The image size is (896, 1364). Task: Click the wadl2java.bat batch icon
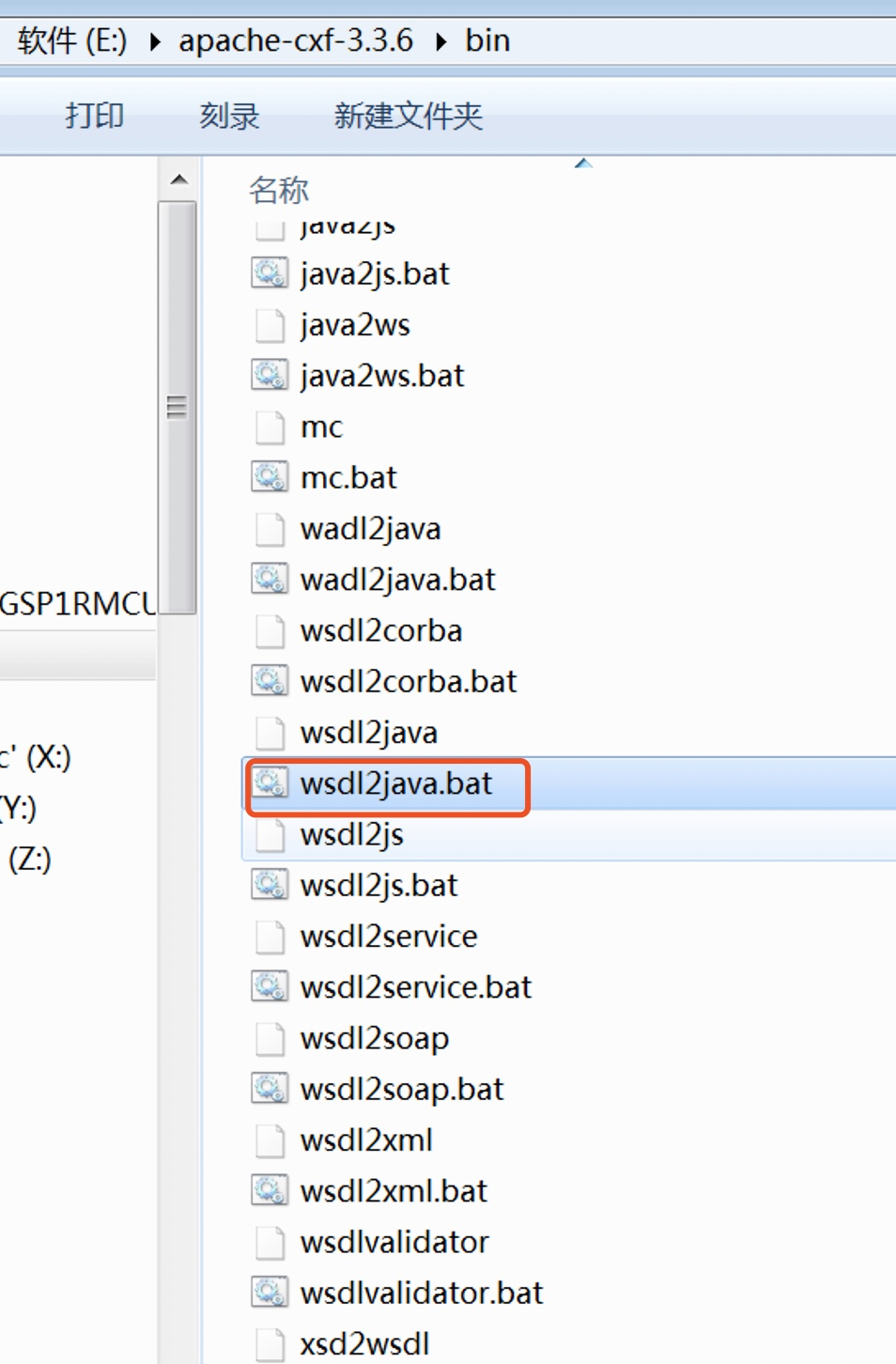270,580
